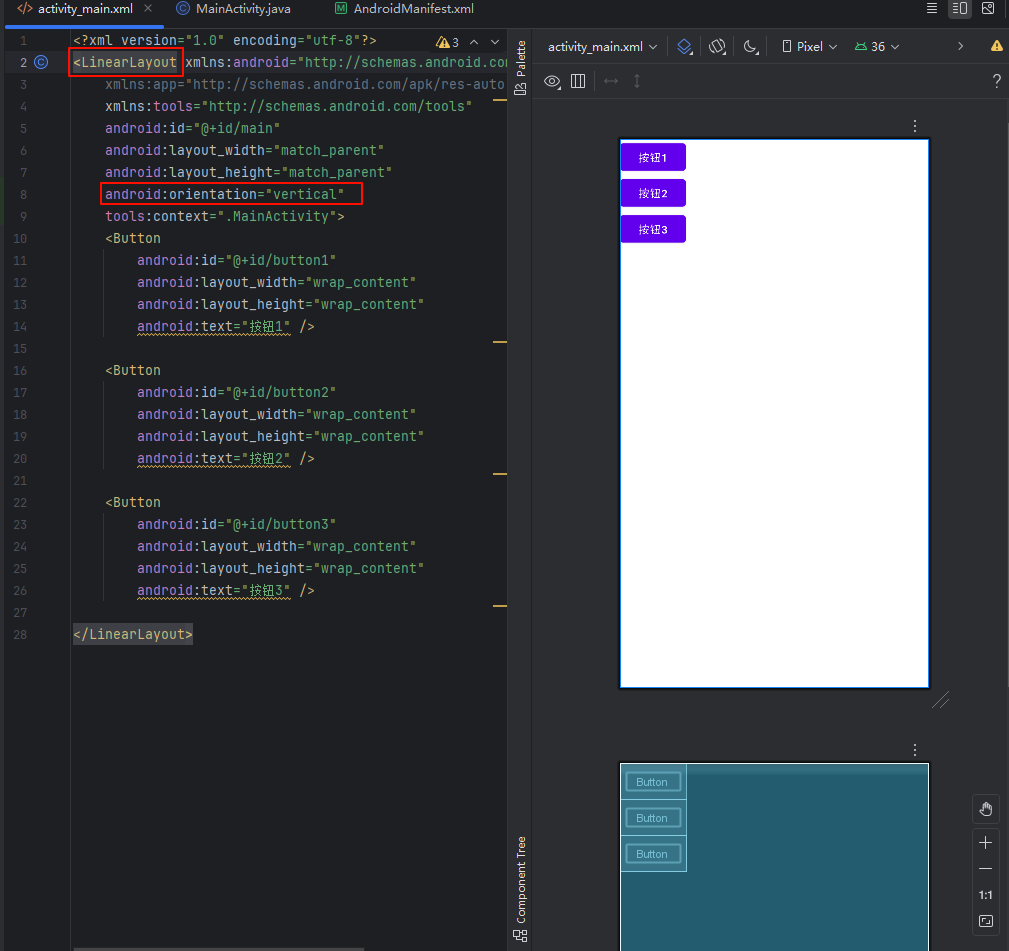Open the API 36 version dropdown
Viewport: 1009px width, 951px height.
876,46
